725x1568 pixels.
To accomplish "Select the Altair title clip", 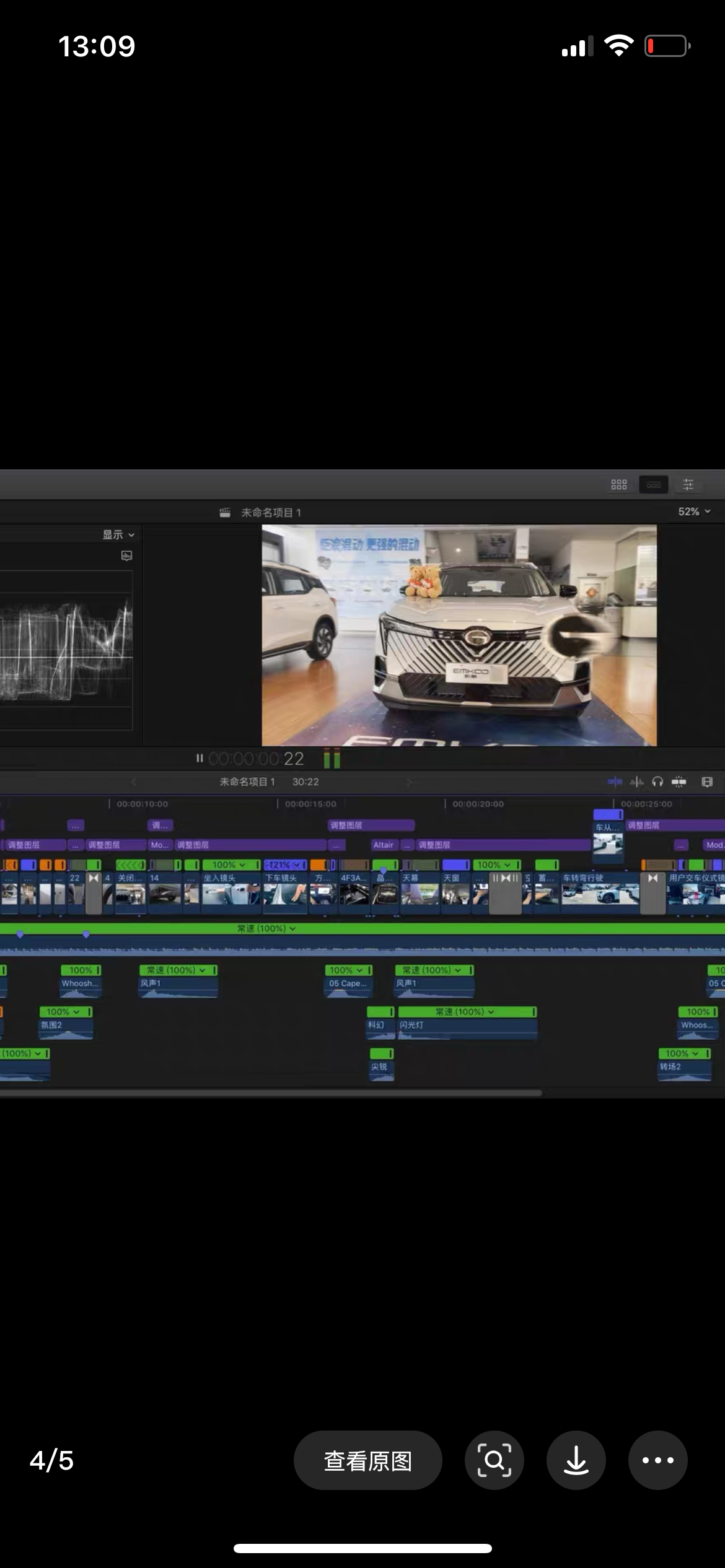I will (x=385, y=845).
